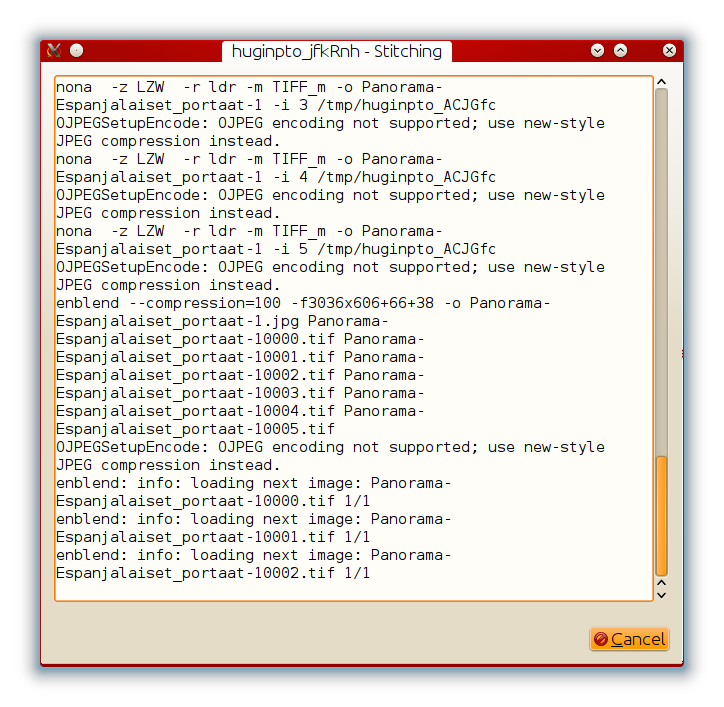This screenshot has height=707, width=724.
Task: Click the scrollbar down arrow at the bottom
Action: pyautogui.click(x=662, y=596)
